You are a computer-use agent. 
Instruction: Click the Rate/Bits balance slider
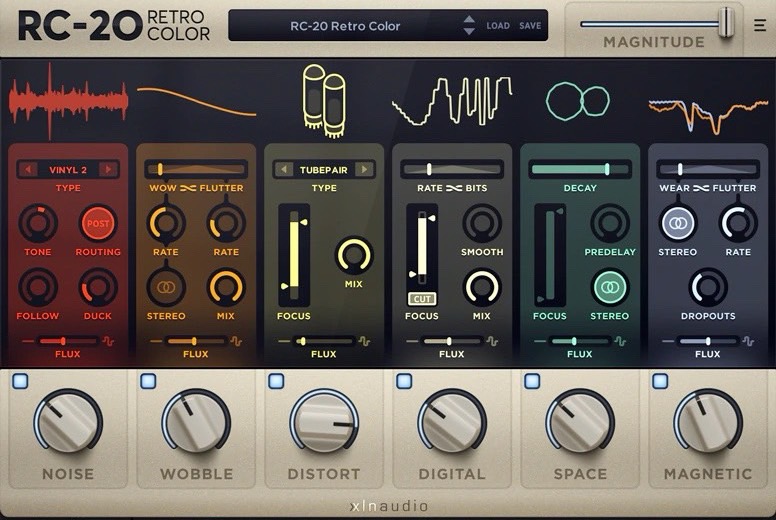pyautogui.click(x=452, y=170)
